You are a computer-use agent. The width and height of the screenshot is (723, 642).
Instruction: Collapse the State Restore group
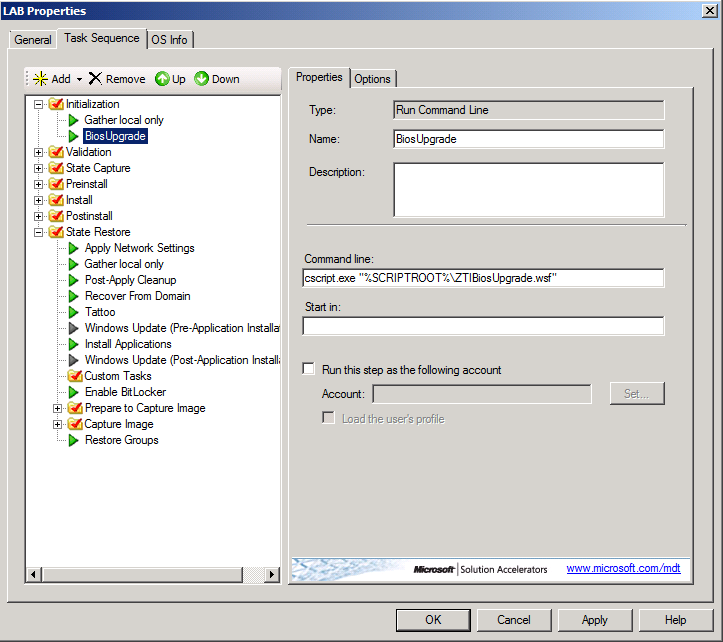[39, 232]
